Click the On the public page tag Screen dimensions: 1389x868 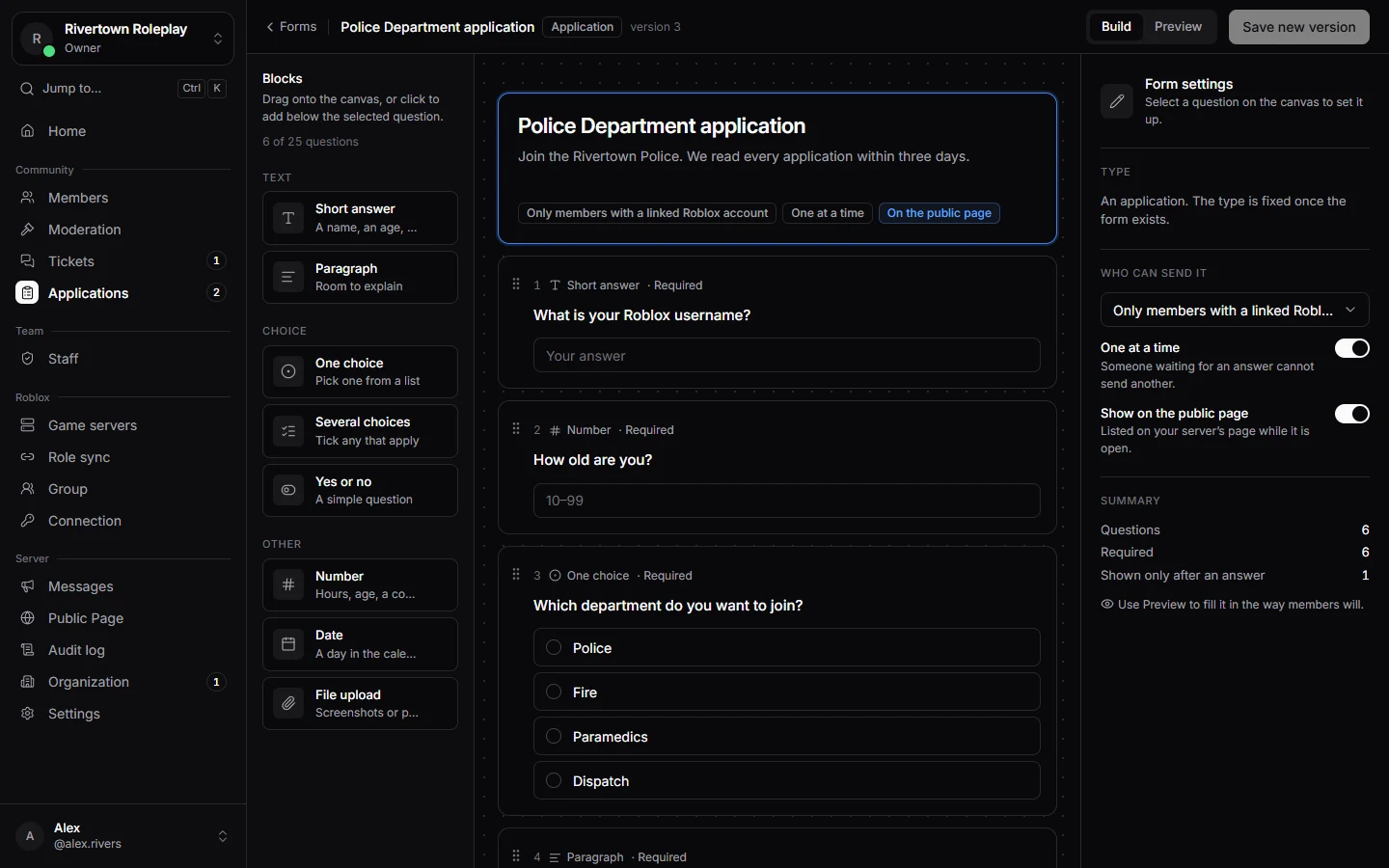tap(939, 213)
